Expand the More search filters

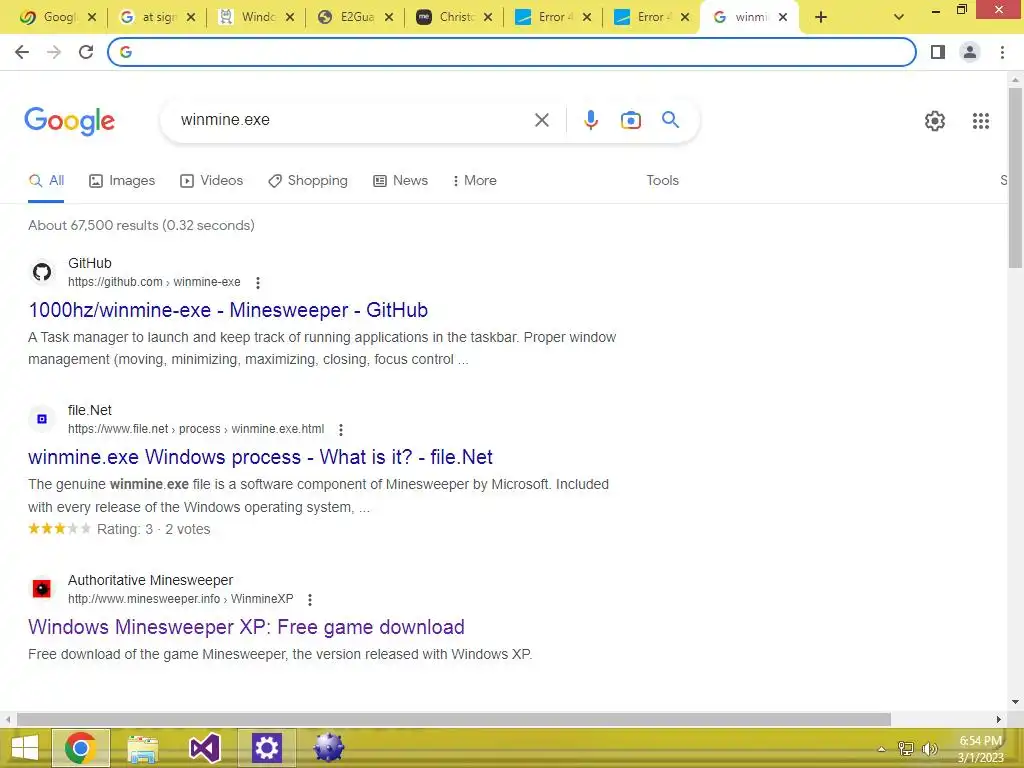pyautogui.click(x=475, y=181)
